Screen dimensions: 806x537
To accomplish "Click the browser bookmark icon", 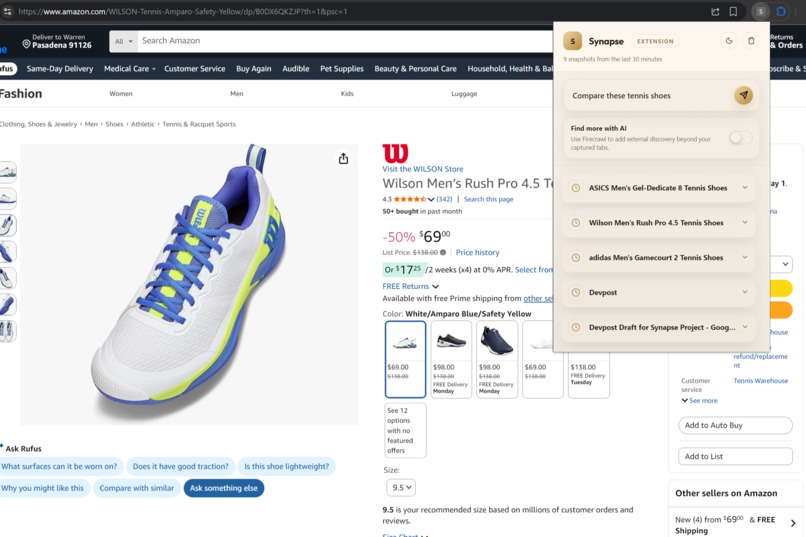I will point(734,11).
